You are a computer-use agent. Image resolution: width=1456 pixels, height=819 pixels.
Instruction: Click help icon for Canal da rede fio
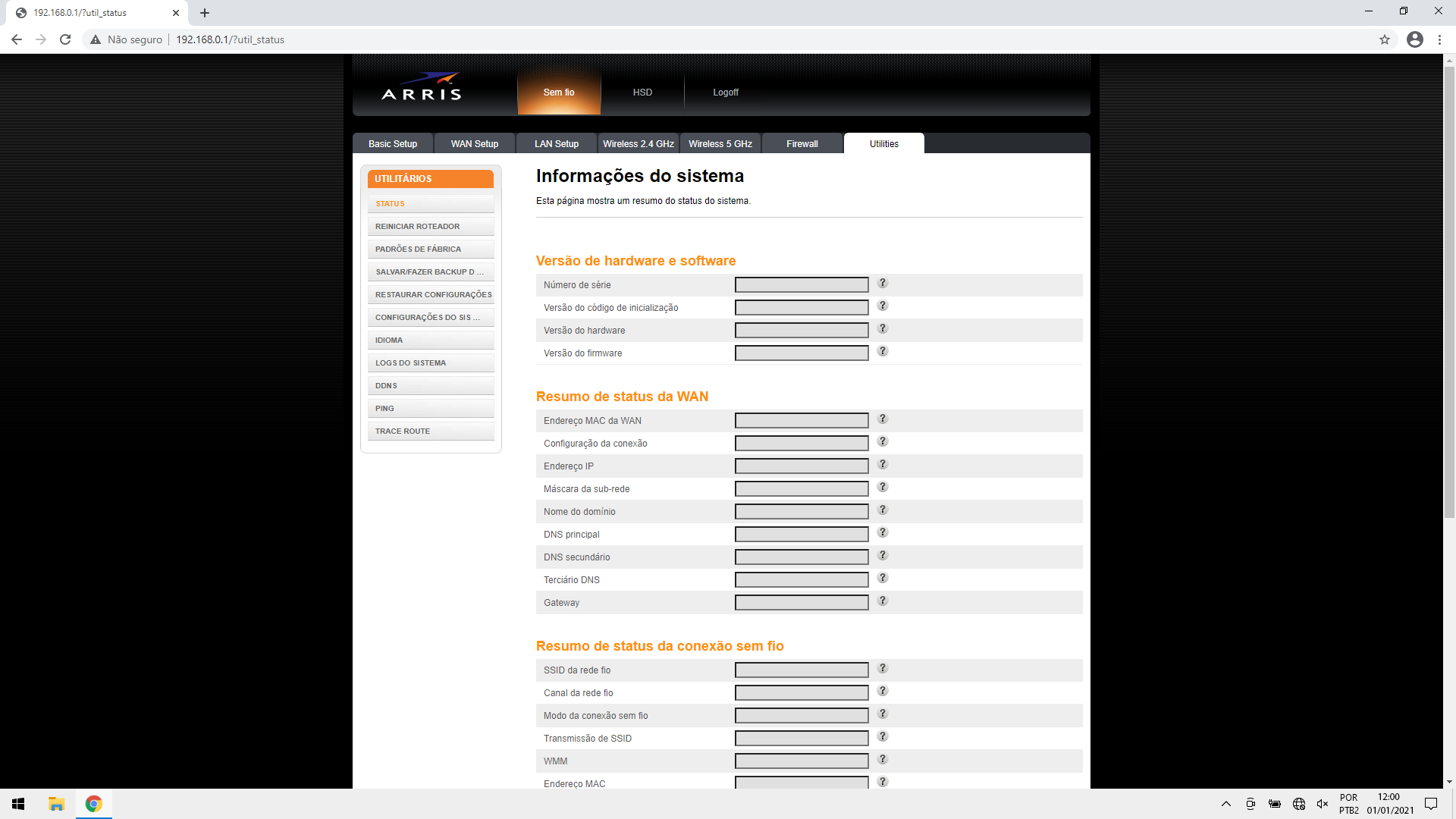click(883, 691)
